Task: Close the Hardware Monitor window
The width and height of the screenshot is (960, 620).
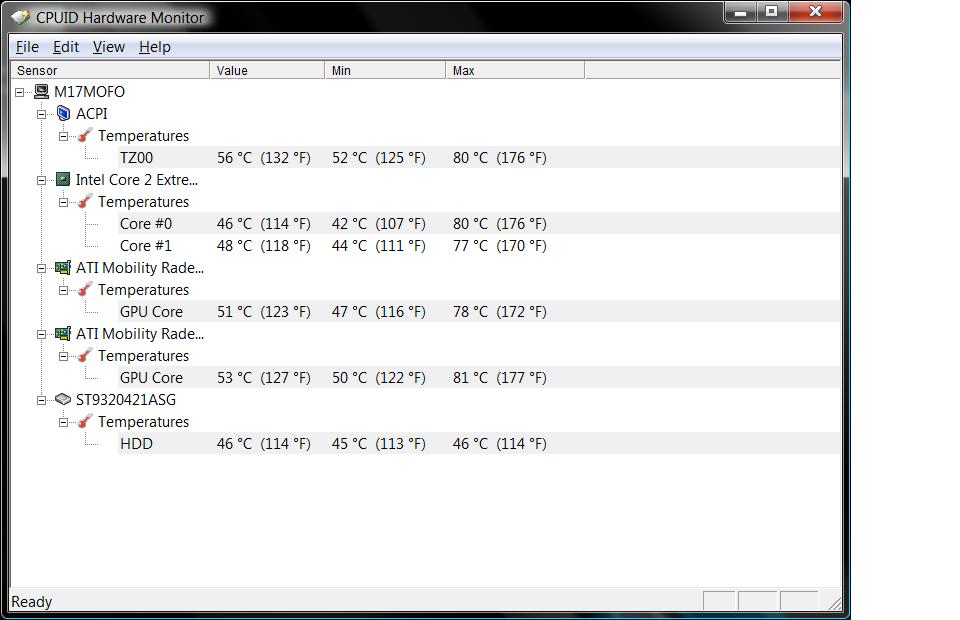Action: (x=816, y=12)
